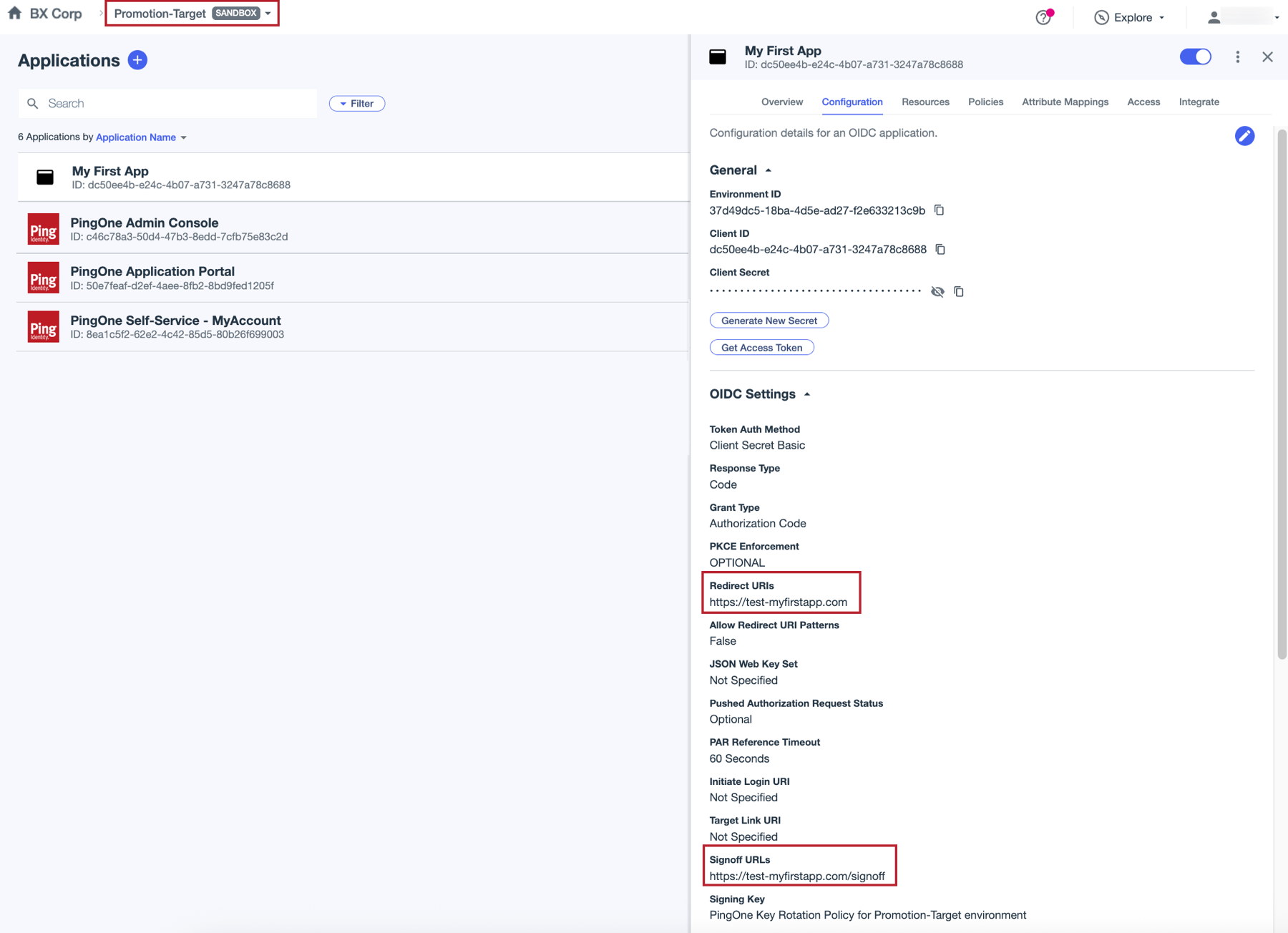Toggle My First App enabled switch
The image size is (1288, 933).
point(1195,57)
